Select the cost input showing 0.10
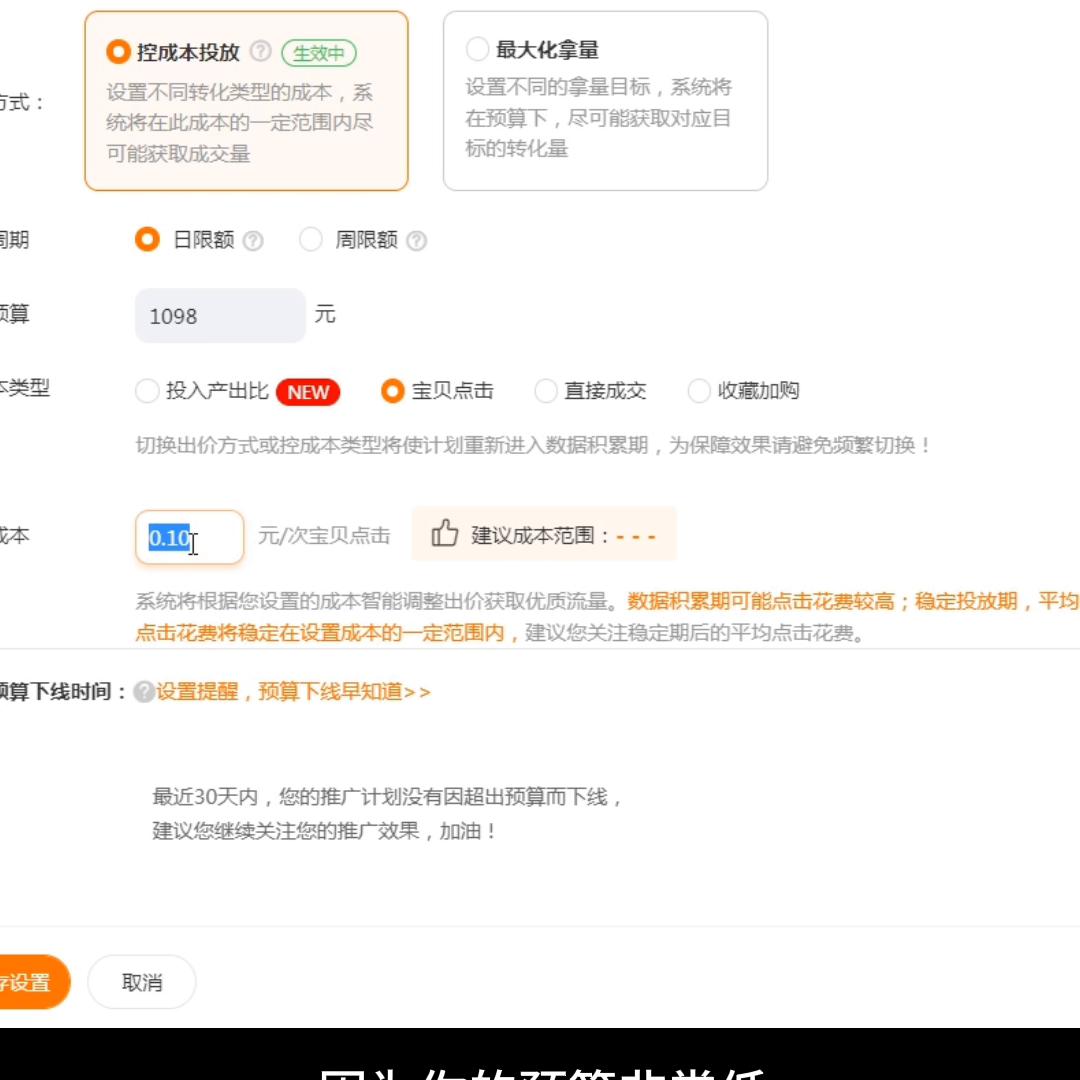The width and height of the screenshot is (1080, 1080). click(188, 537)
